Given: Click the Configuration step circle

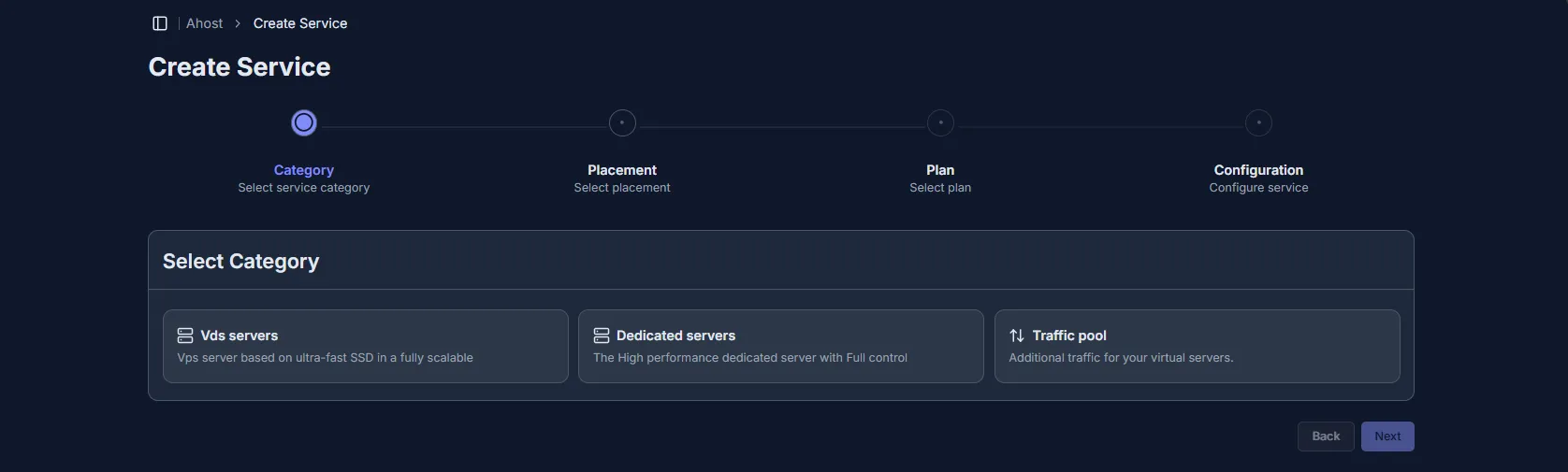Looking at the screenshot, I should coord(1258,122).
